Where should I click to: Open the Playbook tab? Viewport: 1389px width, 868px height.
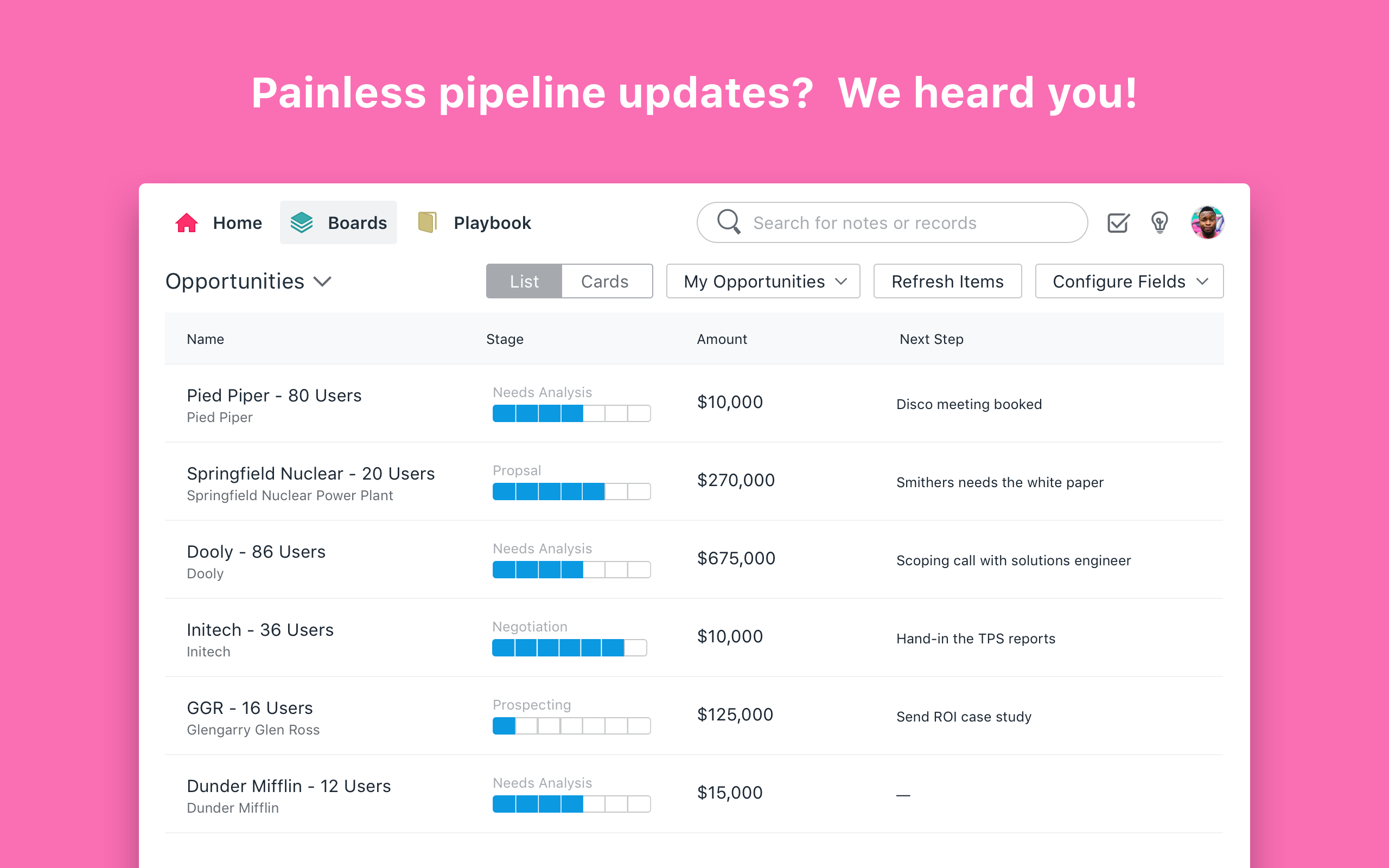pyautogui.click(x=492, y=223)
